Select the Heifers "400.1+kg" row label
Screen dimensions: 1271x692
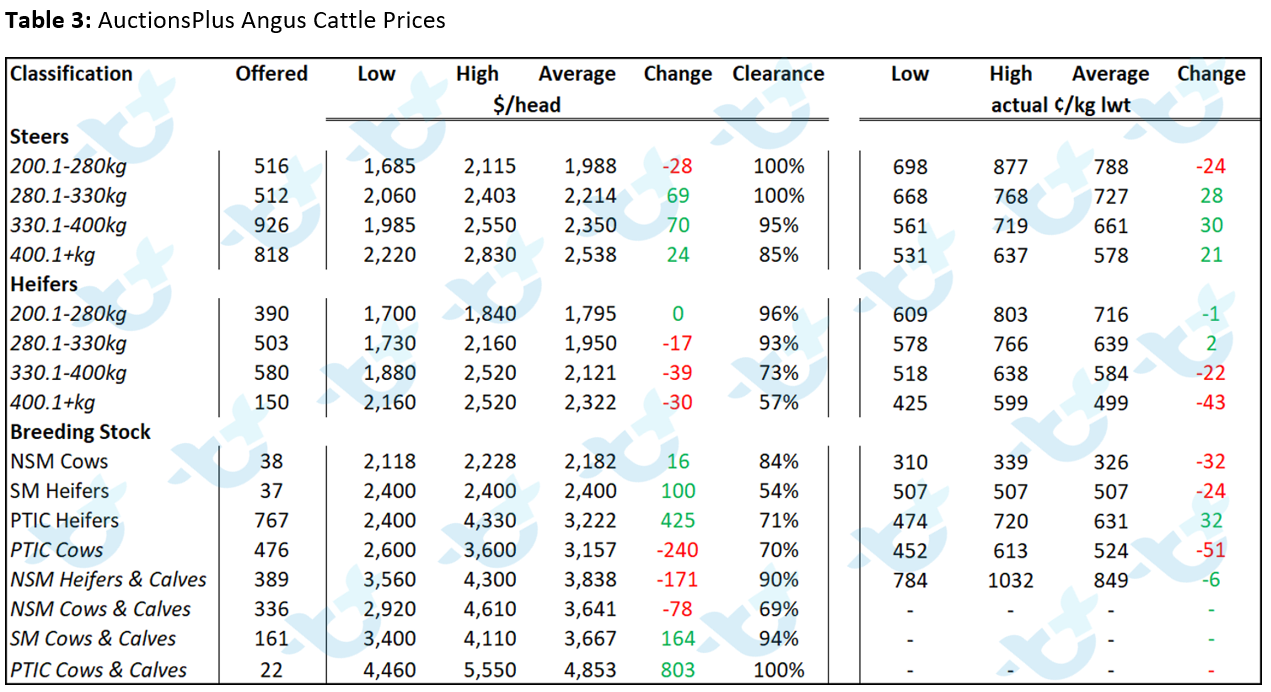(52, 403)
